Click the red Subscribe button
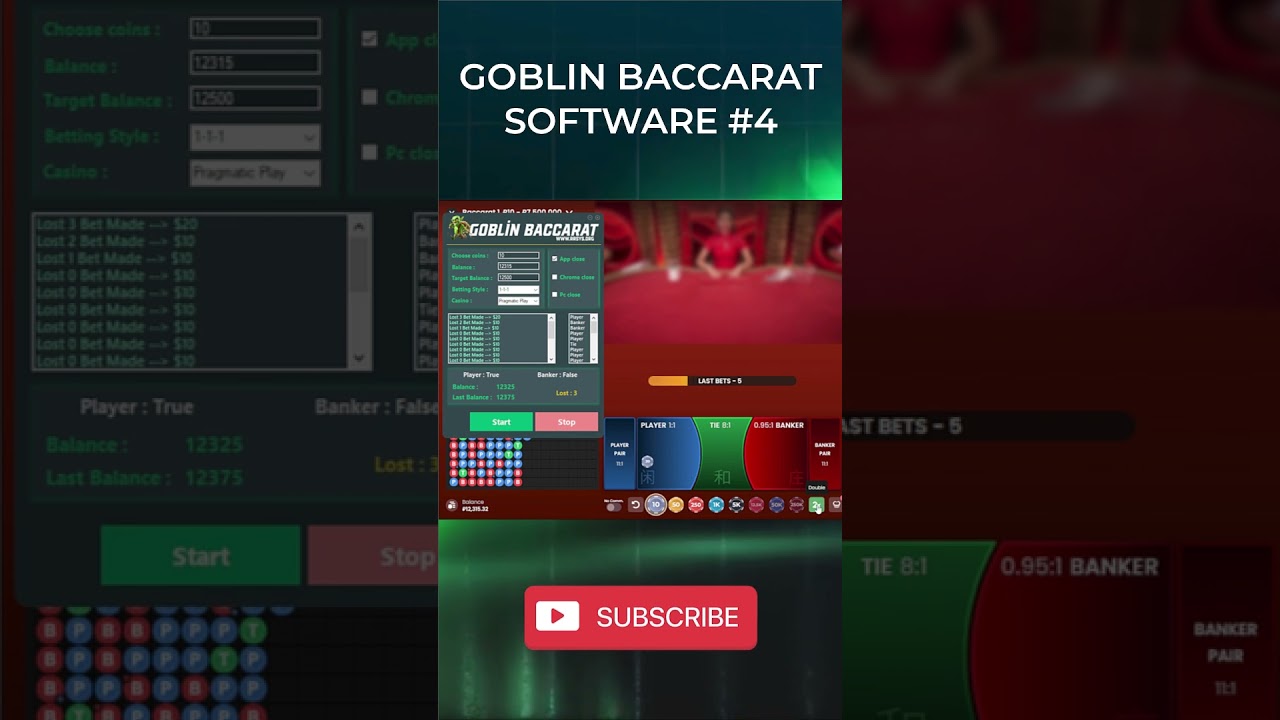Screen dimensions: 1280x720 [x=640, y=617]
